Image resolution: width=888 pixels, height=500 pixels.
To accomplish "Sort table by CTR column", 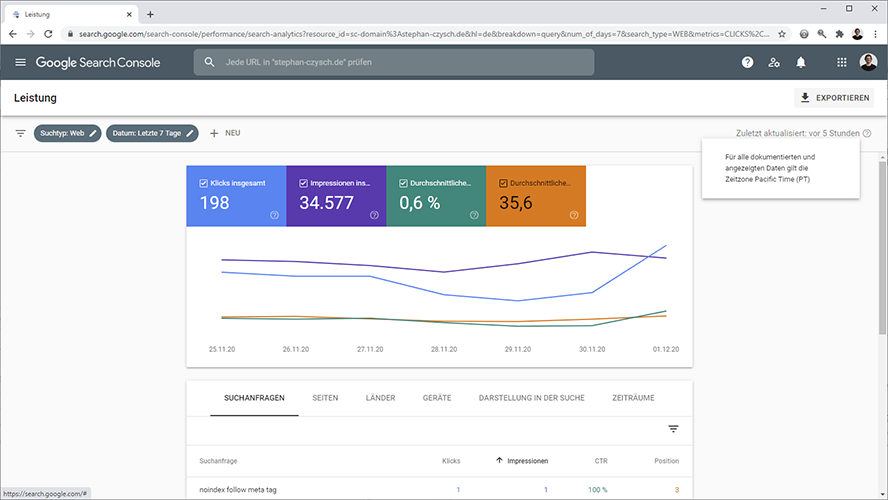I will pos(601,461).
